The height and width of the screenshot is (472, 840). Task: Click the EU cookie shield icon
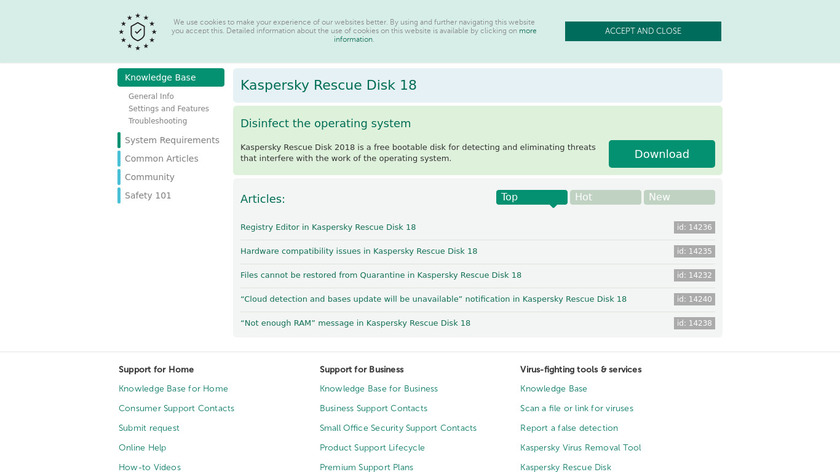138,32
